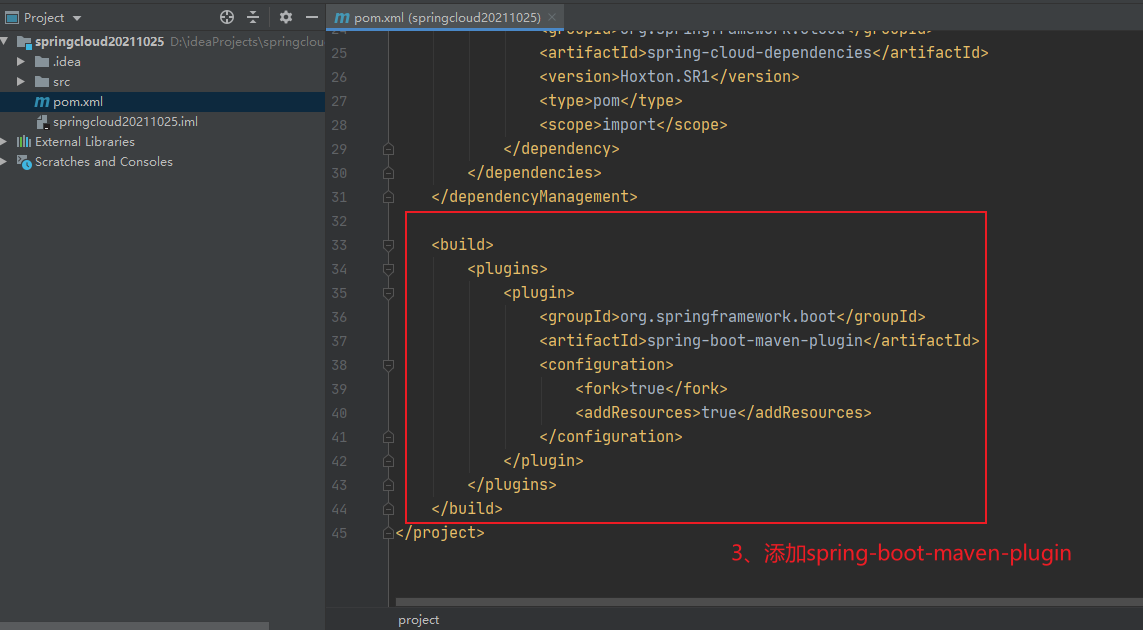This screenshot has width=1143, height=630.
Task: Expand the src folder
Action: click(21, 82)
